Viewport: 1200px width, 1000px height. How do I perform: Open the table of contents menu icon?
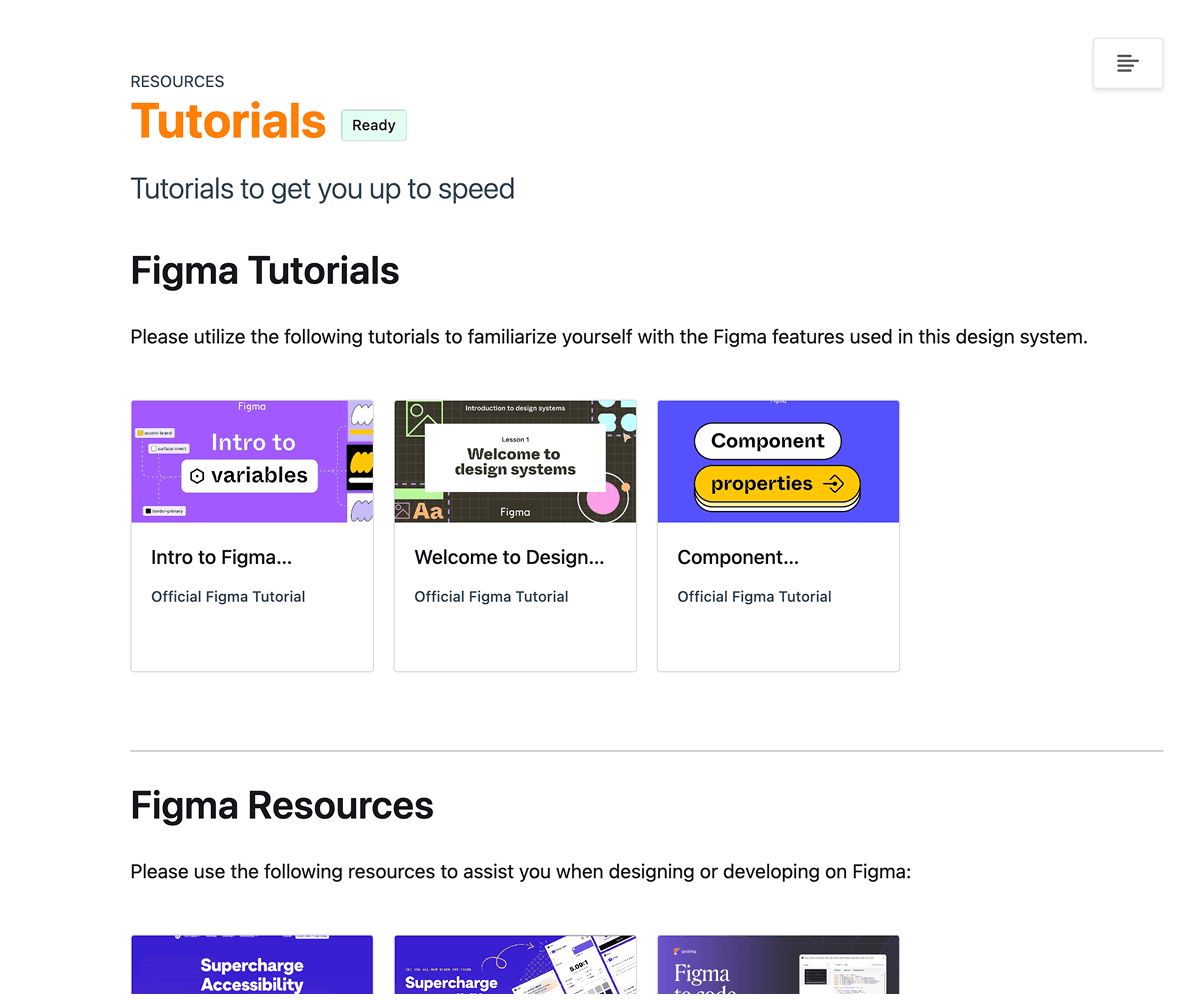[1127, 63]
